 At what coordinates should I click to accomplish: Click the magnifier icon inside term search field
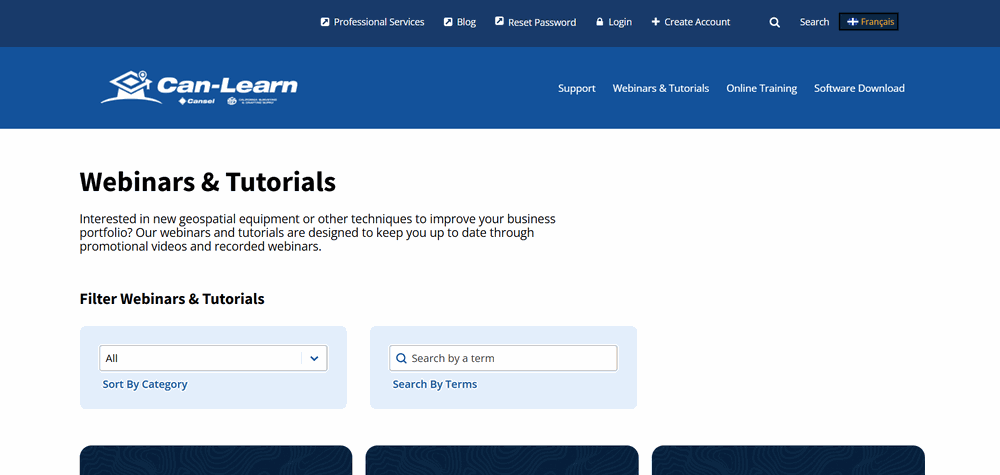[x=401, y=358]
